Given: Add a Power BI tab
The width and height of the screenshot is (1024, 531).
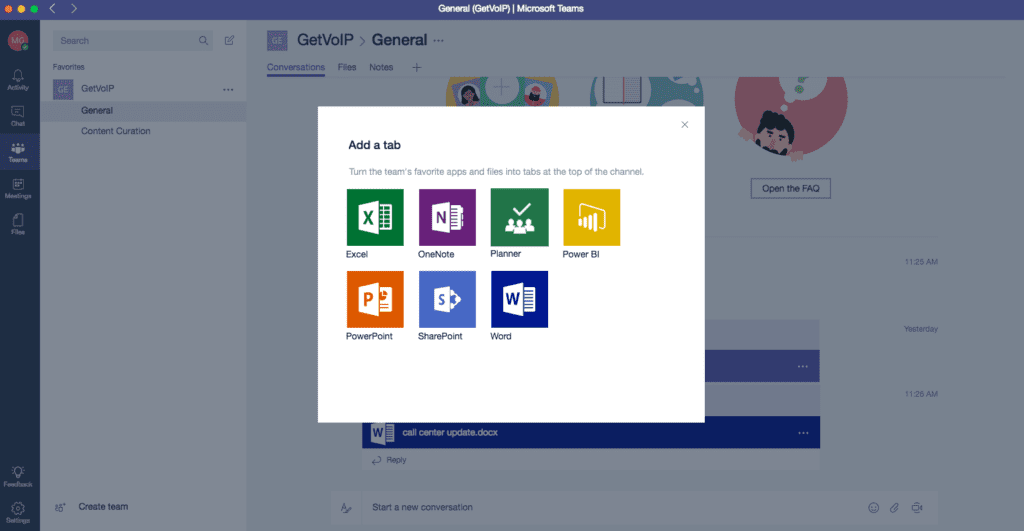Looking at the screenshot, I should tap(591, 217).
